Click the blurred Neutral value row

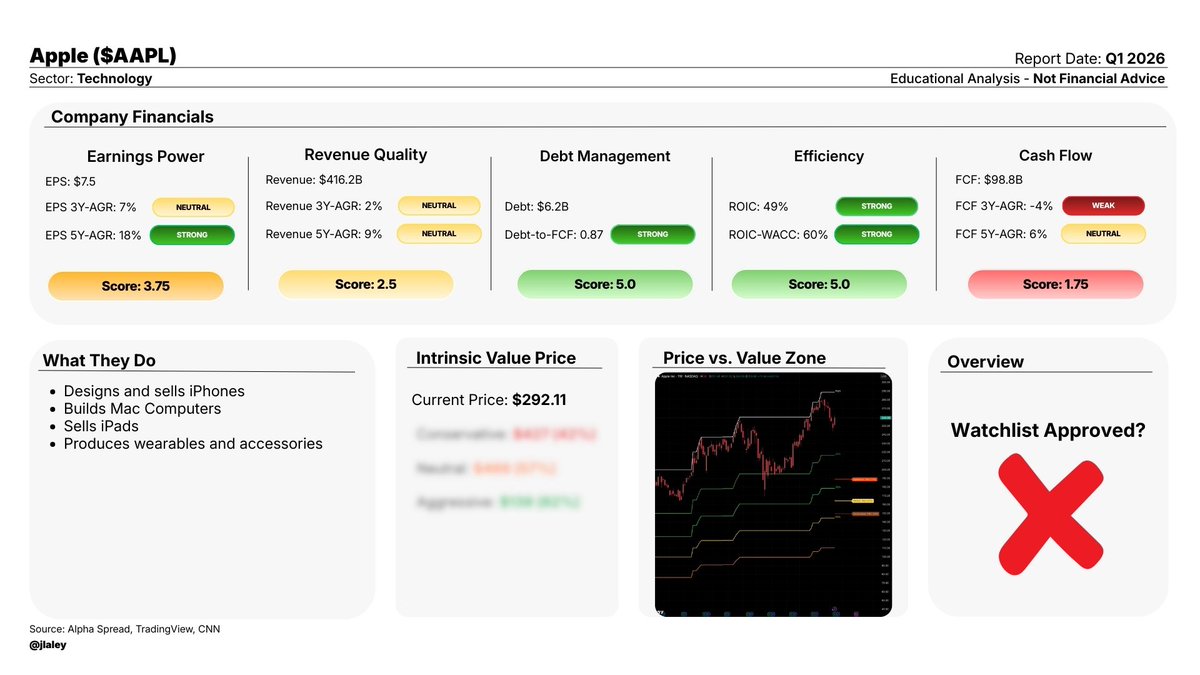pos(488,468)
